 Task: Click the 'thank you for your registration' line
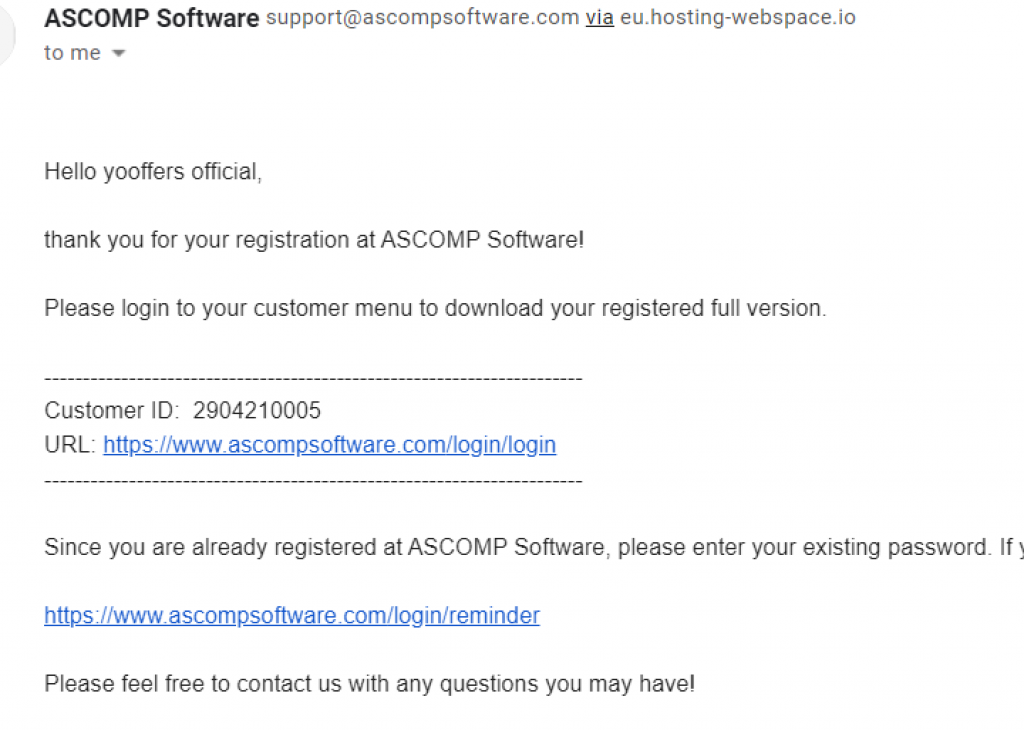click(x=314, y=240)
